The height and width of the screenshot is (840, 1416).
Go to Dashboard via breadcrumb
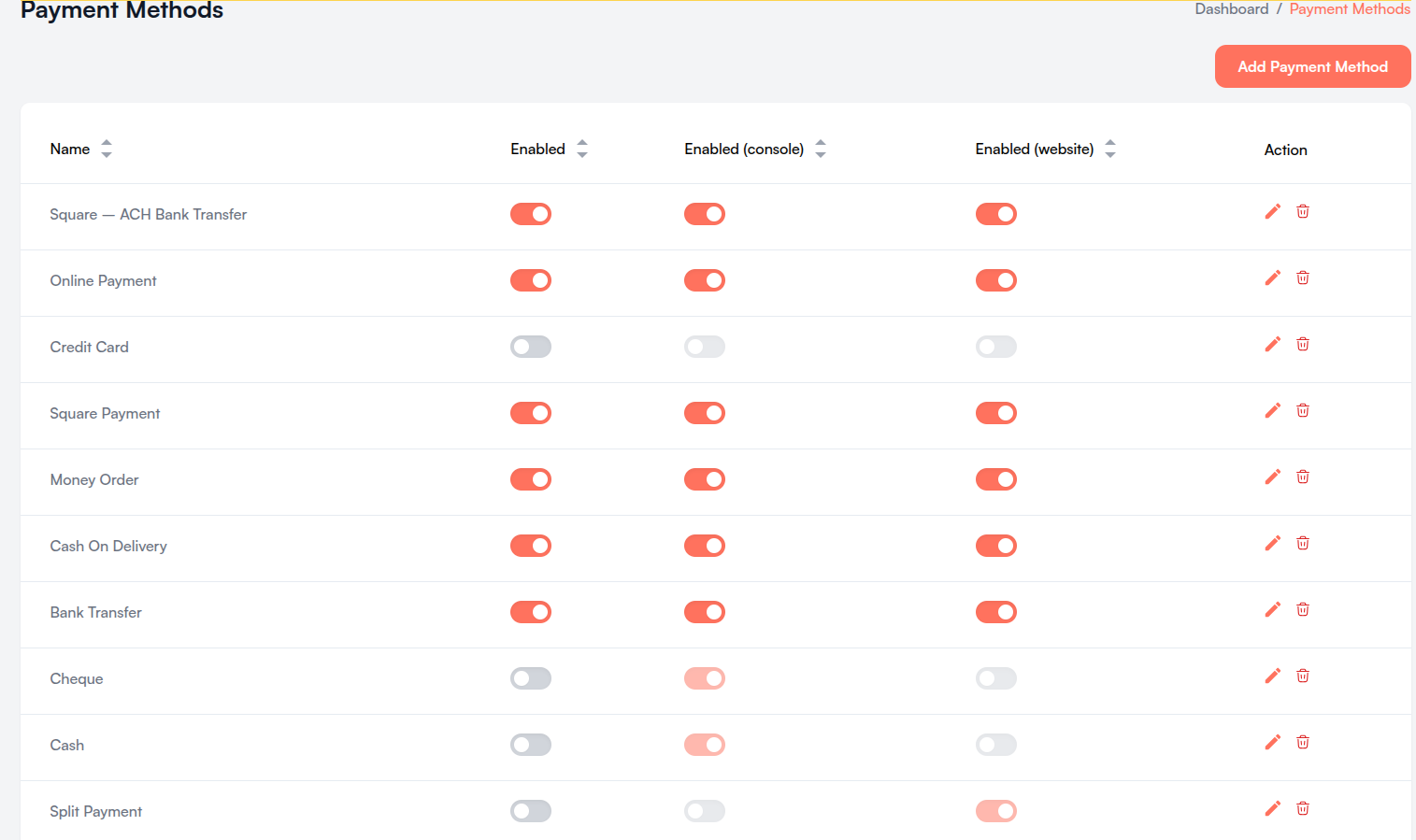coord(1232,8)
